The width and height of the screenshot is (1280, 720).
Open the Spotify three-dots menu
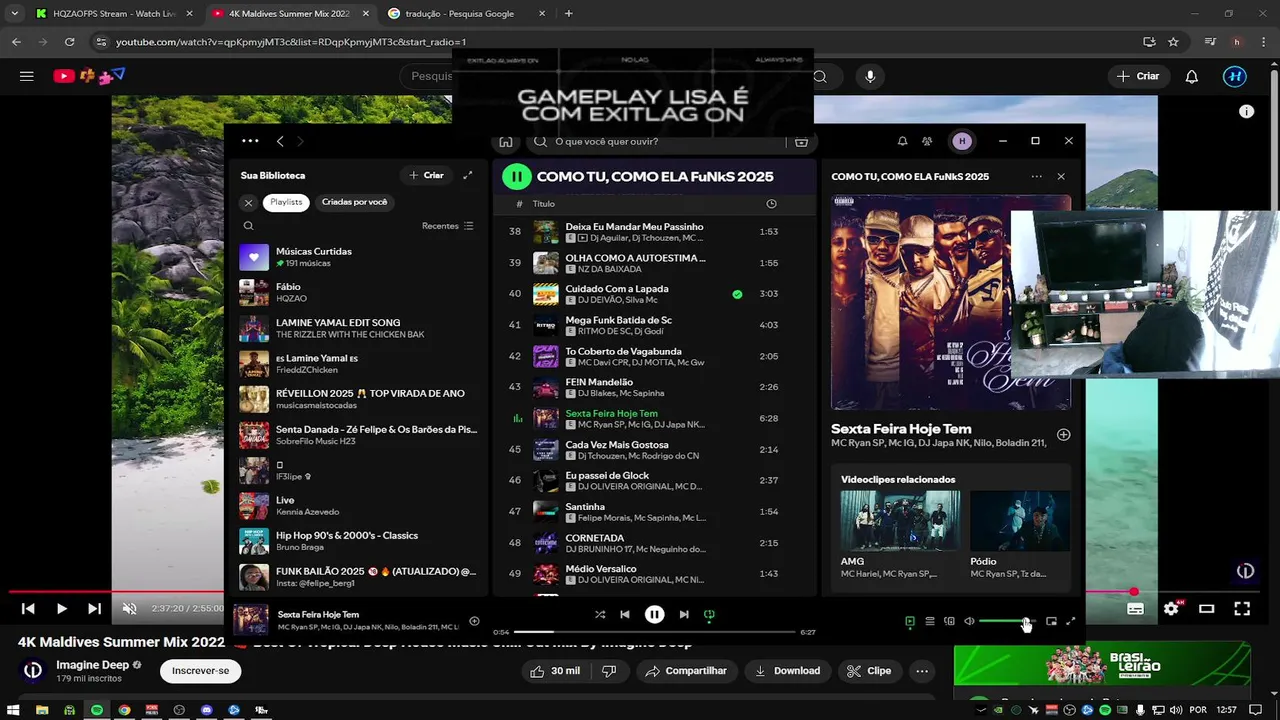coord(250,141)
